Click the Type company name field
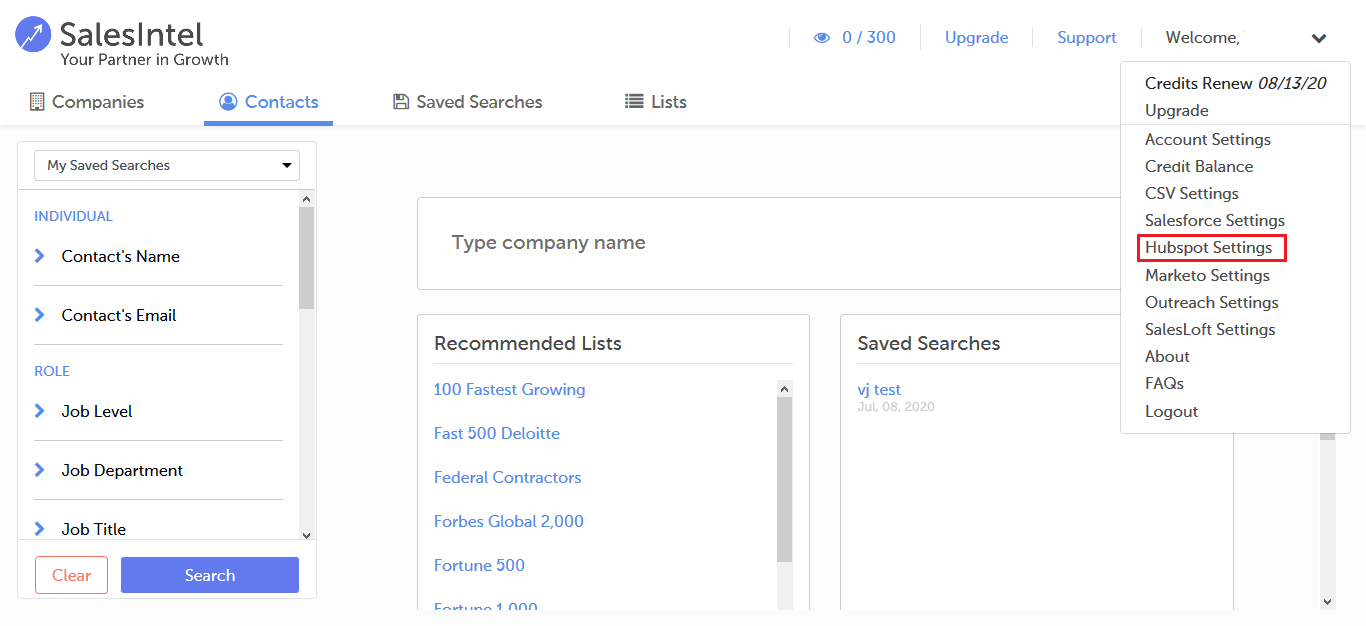This screenshot has height=626, width=1366. [770, 243]
